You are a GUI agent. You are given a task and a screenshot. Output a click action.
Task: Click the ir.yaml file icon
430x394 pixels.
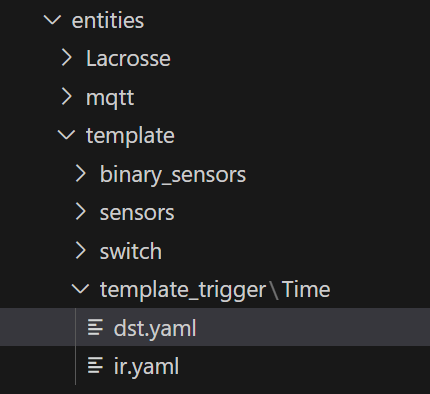pos(95,365)
